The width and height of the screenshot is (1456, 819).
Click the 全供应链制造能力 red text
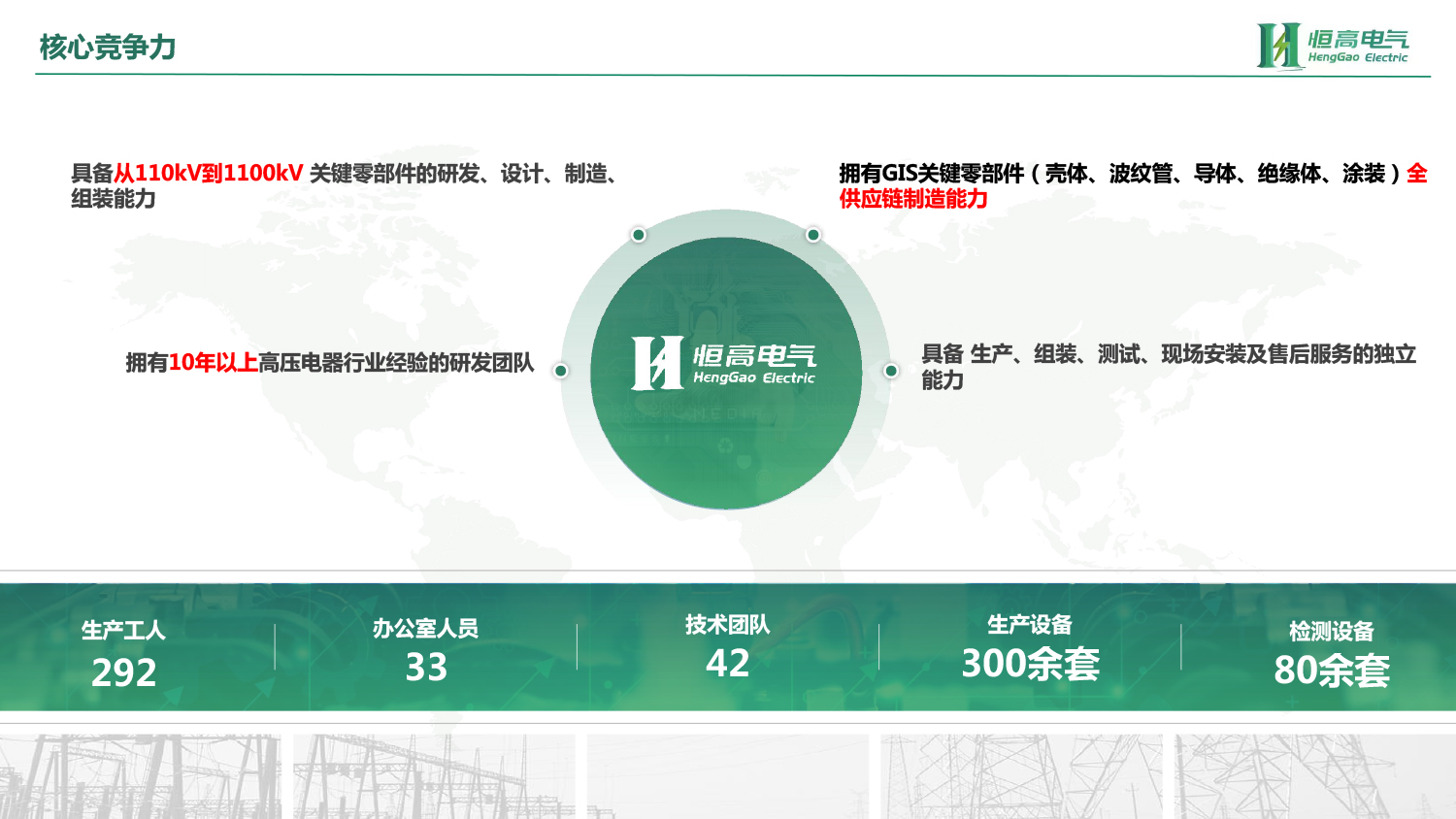point(912,199)
